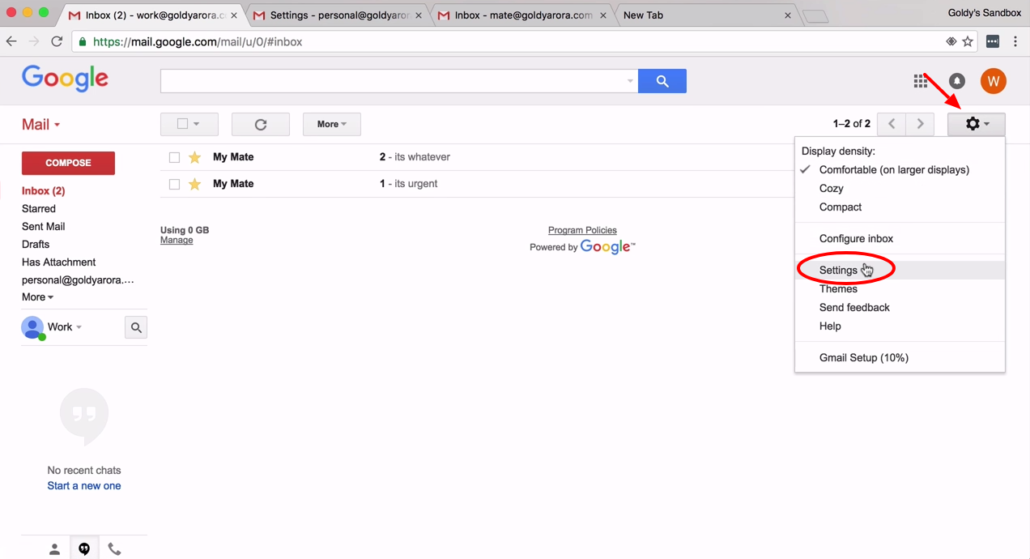
Task: Open Drafts folder
Action: [x=35, y=244]
